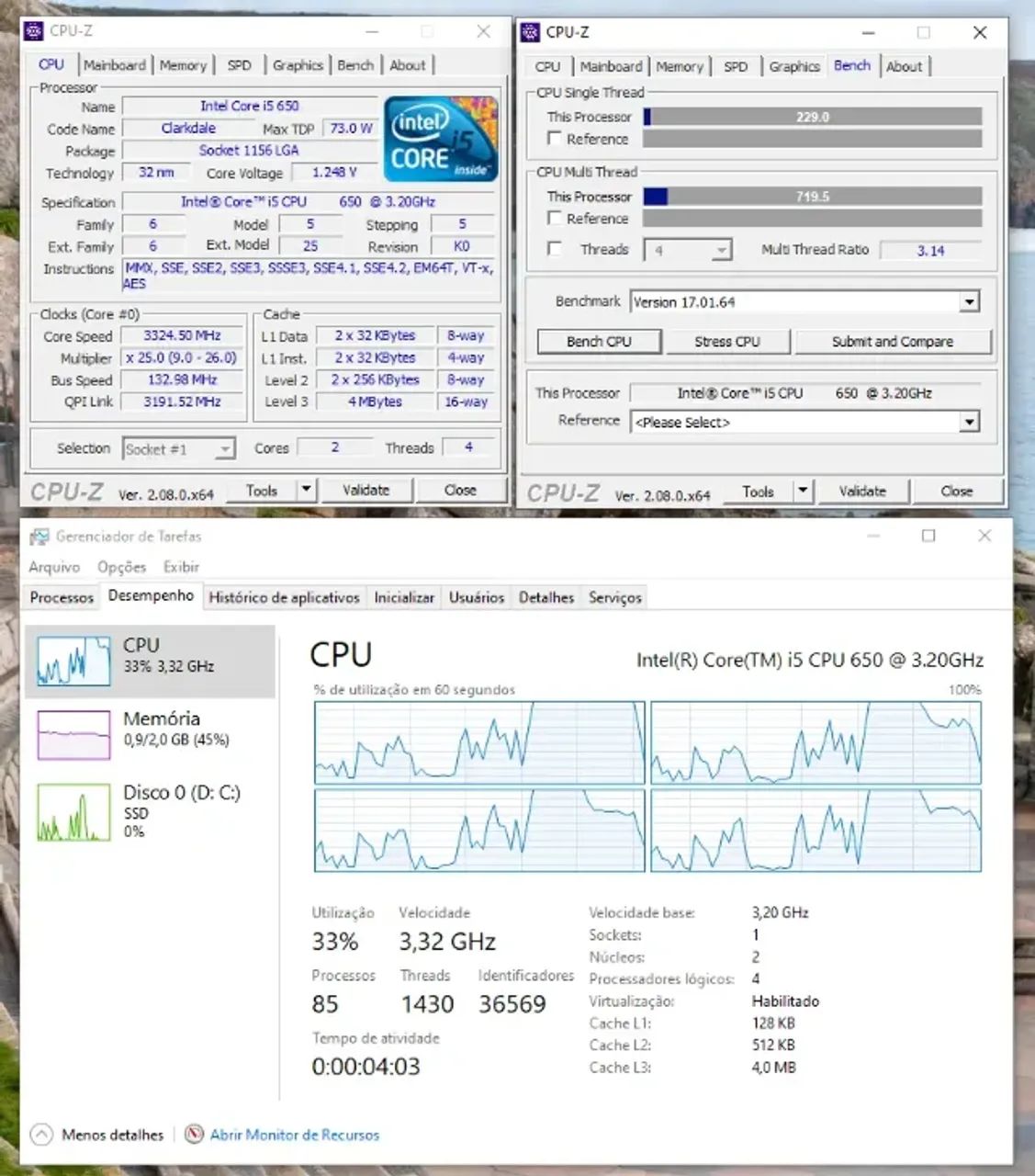This screenshot has width=1035, height=1176.
Task: Switch to Serviços tab
Action: pos(615,597)
